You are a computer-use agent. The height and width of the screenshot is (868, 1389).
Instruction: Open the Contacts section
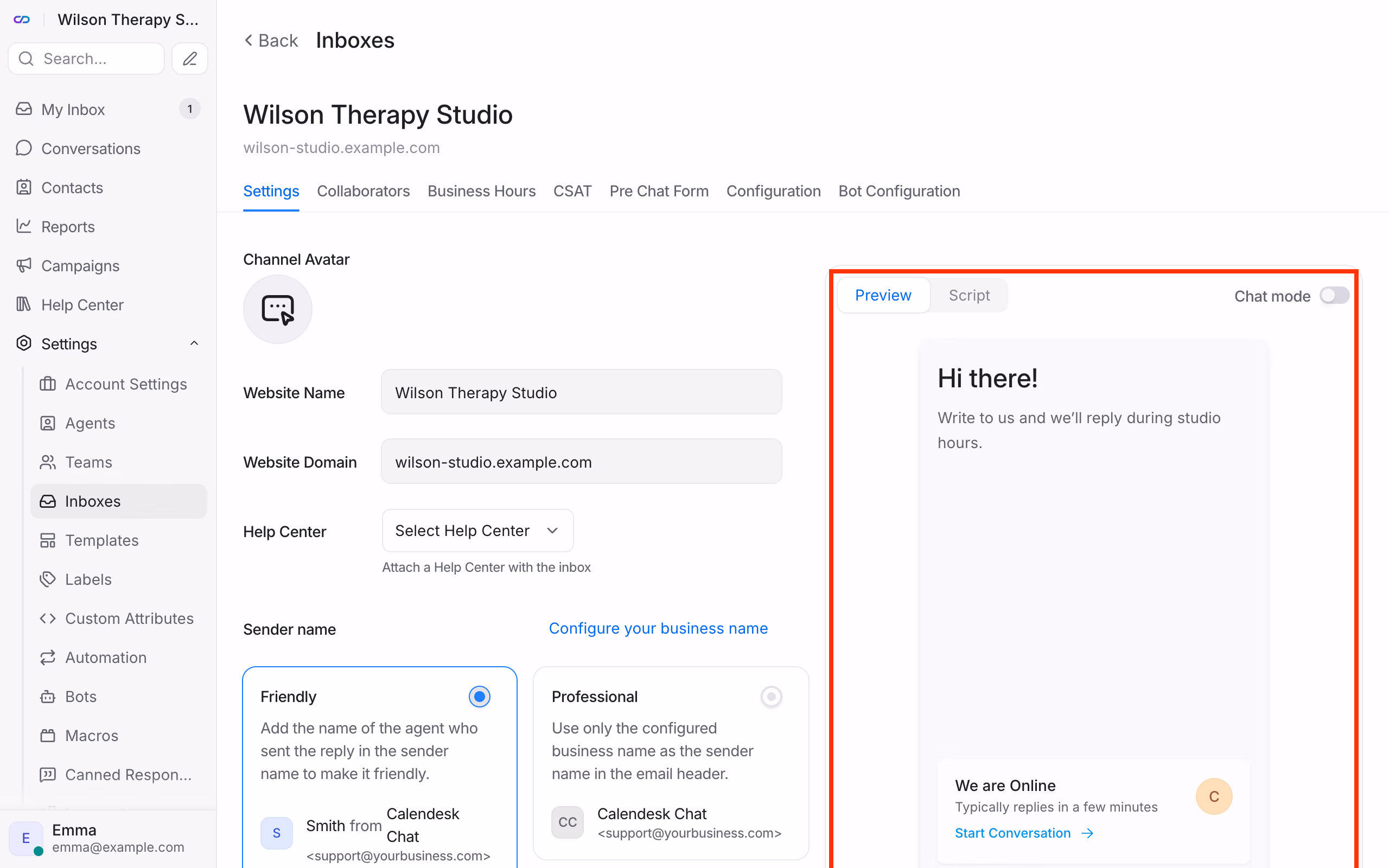coord(108,187)
